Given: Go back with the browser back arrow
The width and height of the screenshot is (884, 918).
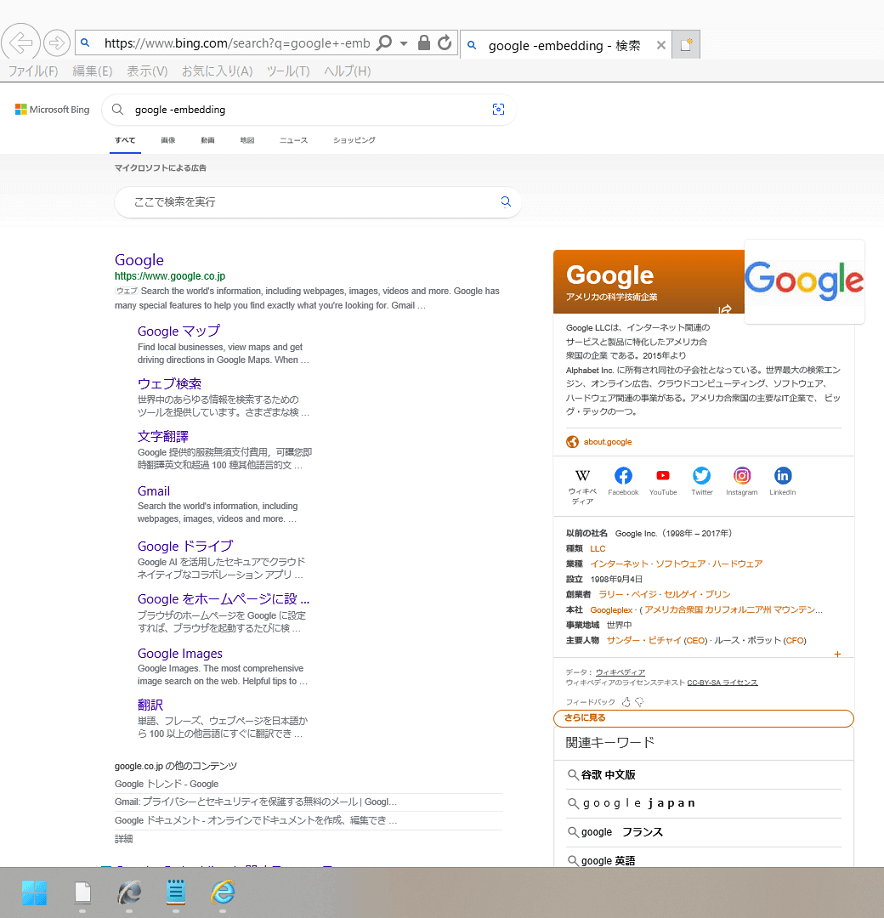Looking at the screenshot, I should pos(21,43).
